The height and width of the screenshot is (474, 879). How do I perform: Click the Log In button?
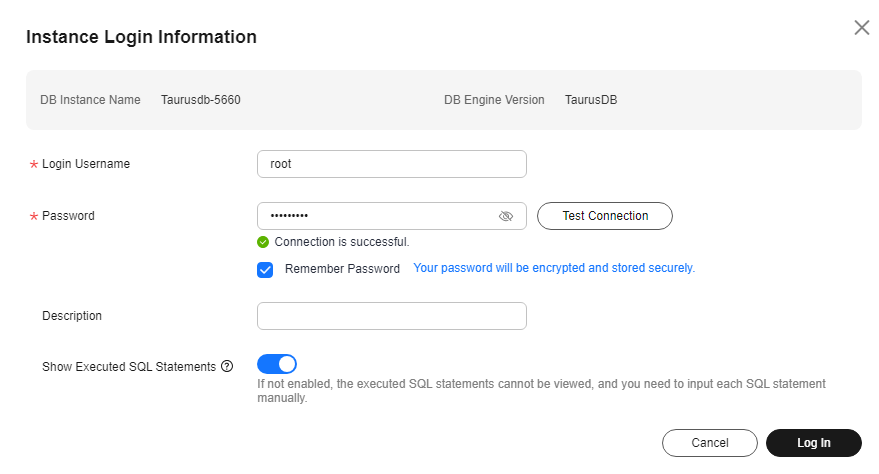[813, 443]
